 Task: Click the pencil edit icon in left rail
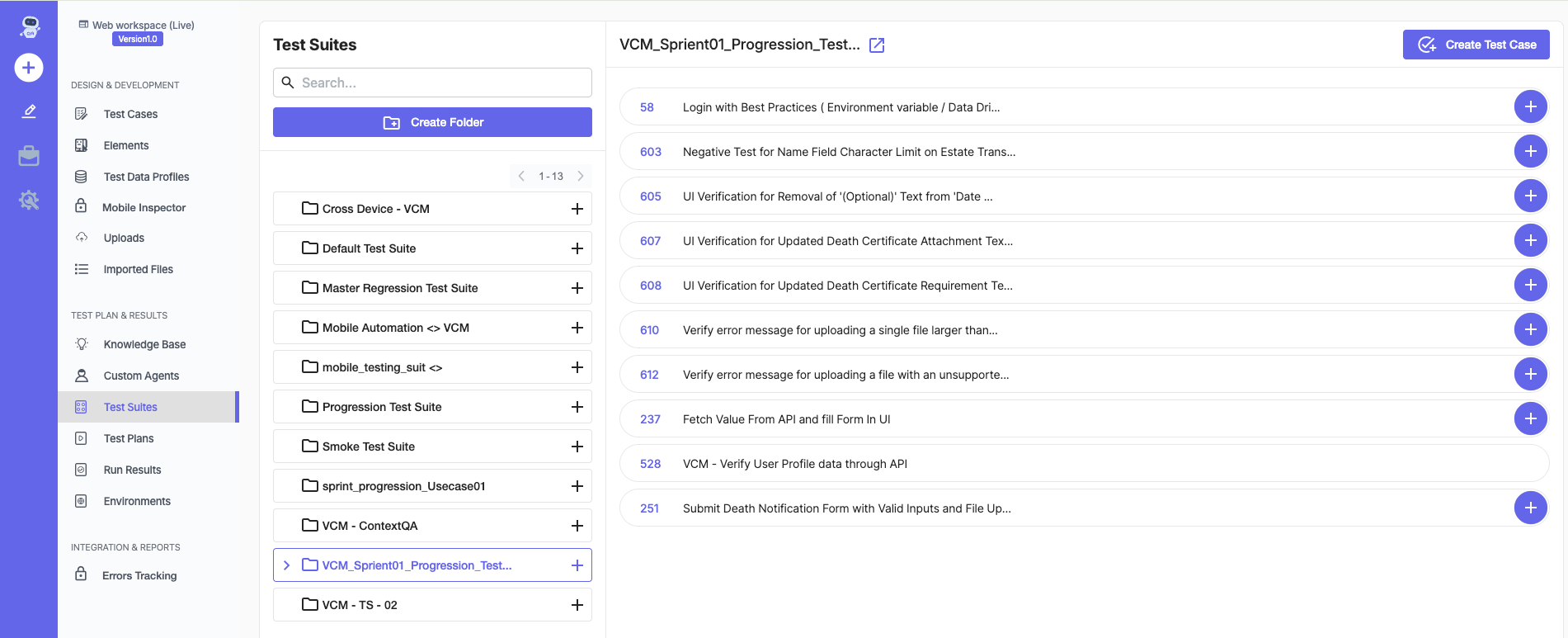pos(29,111)
